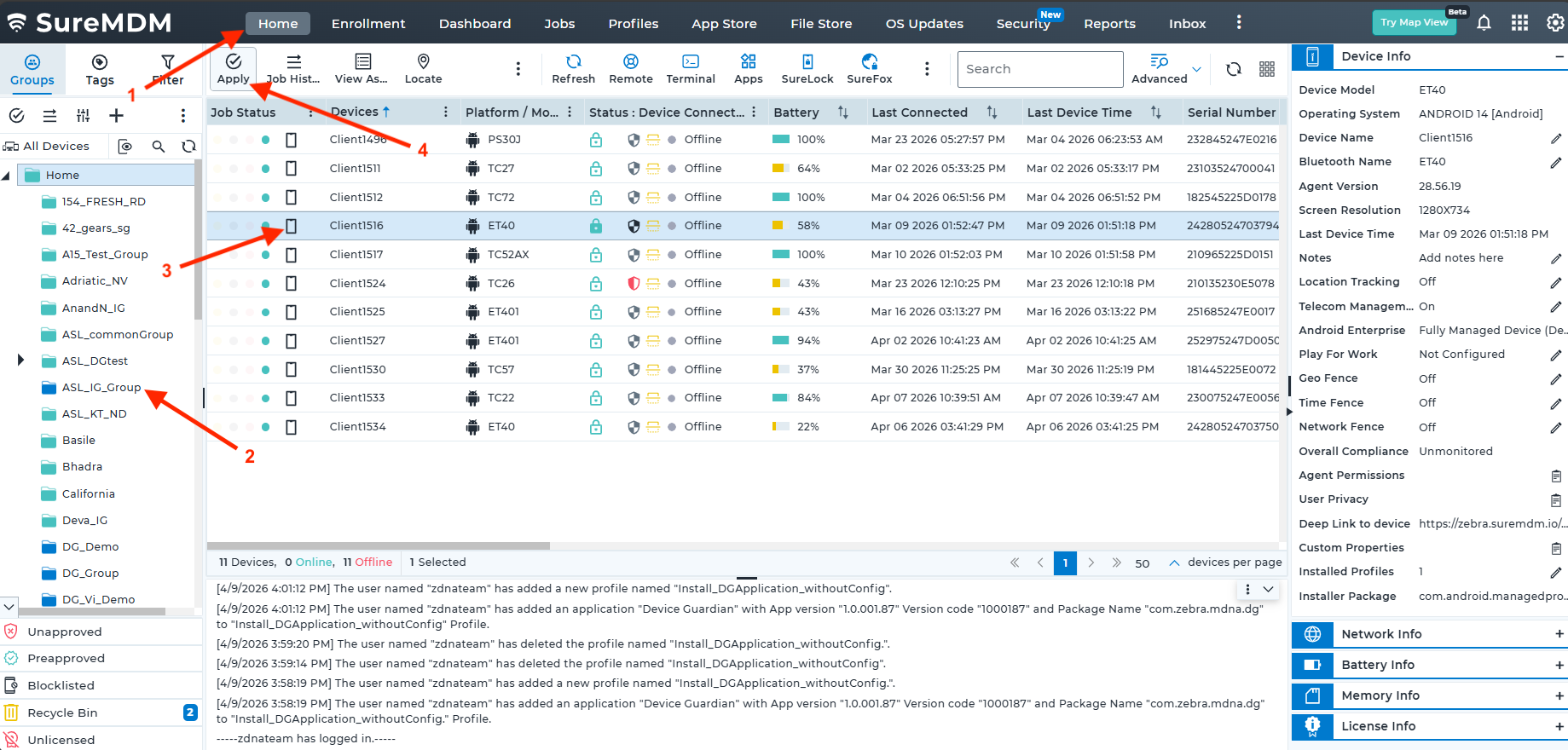This screenshot has width=1568, height=750.
Task: Edit the Device Name pencil icon
Action: pyautogui.click(x=1556, y=138)
